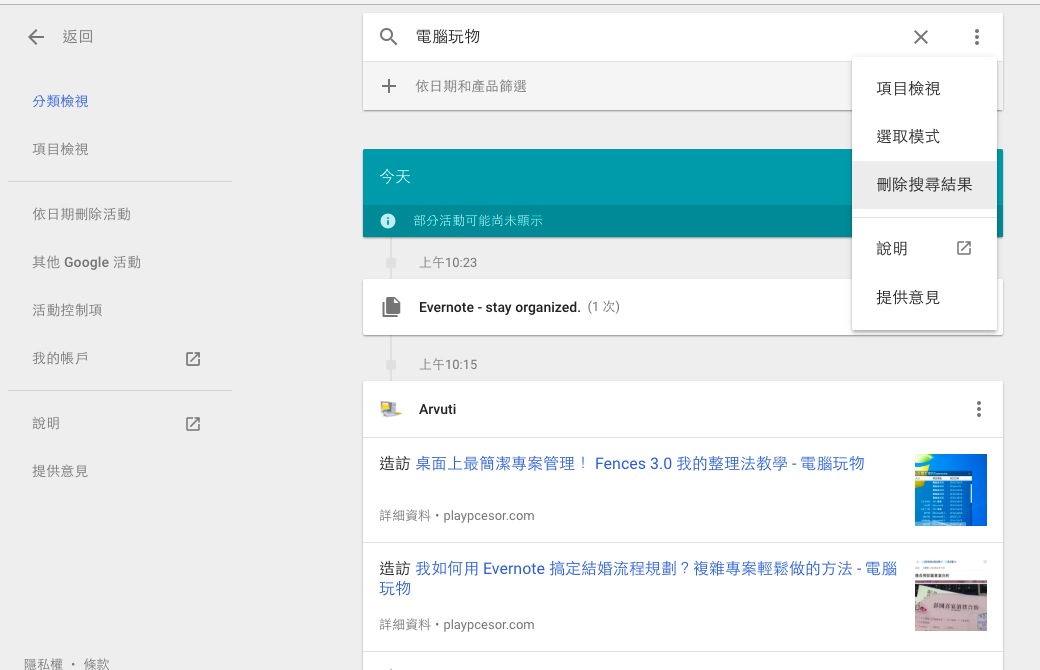
Task: Open the three-dot menu in search bar
Action: point(977,37)
